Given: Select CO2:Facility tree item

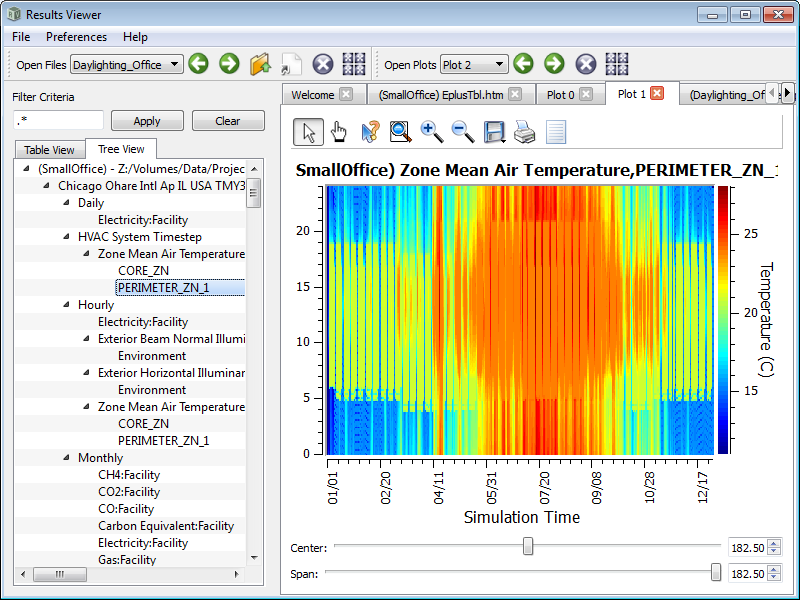Looking at the screenshot, I should [129, 491].
